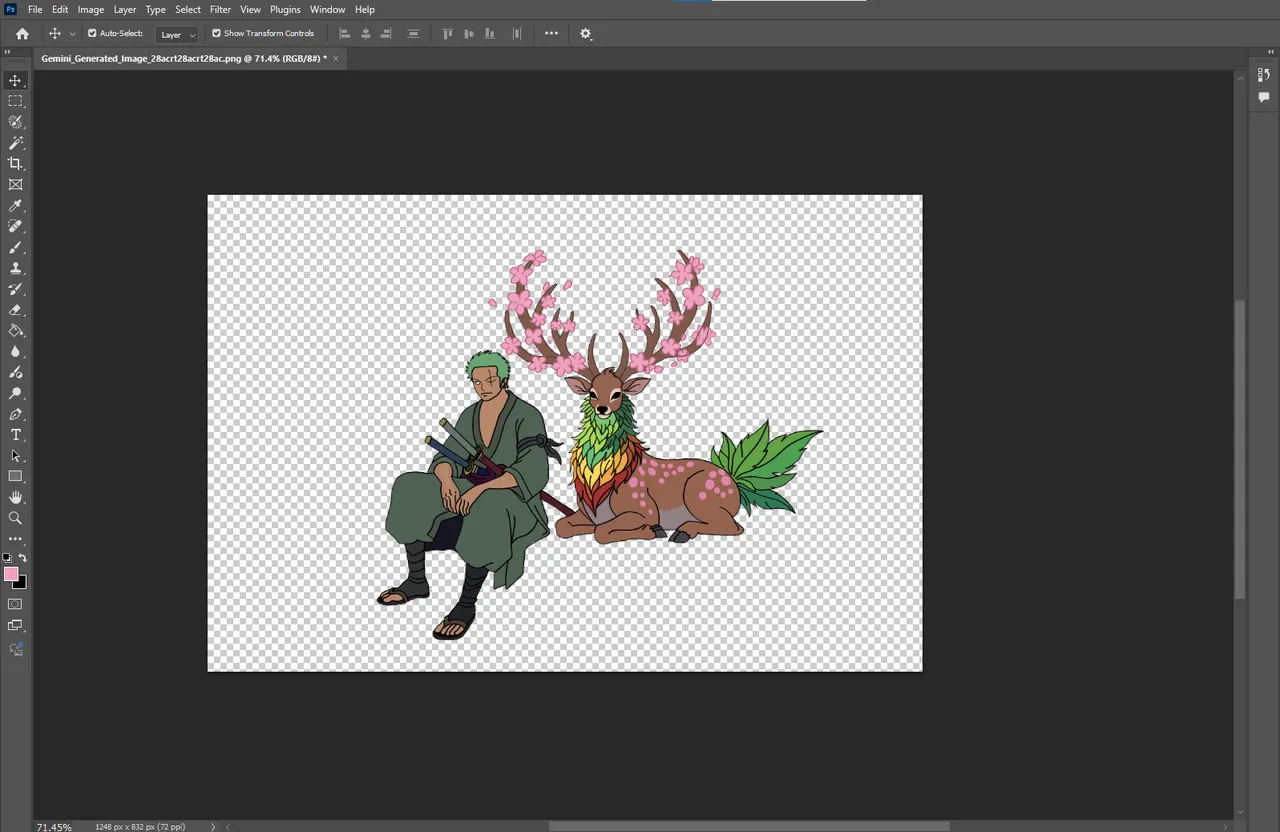The width and height of the screenshot is (1280, 832).
Task: Close the Gemini_Generated_Image document tab
Action: tap(336, 58)
